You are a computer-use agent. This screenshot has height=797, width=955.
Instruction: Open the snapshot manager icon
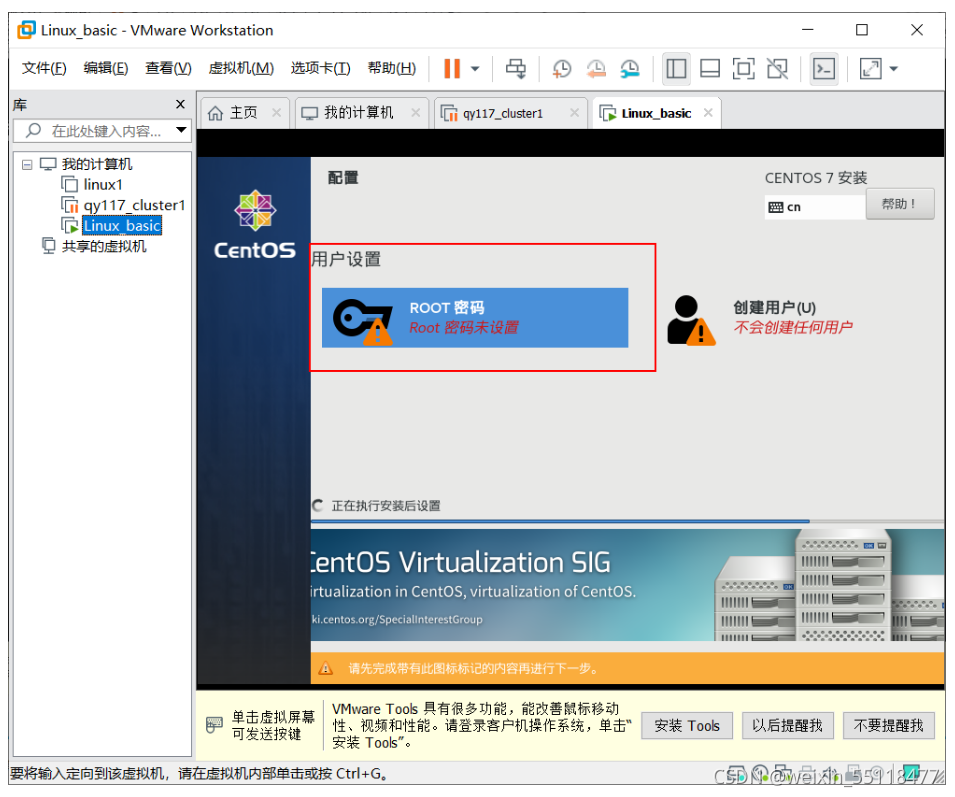[630, 68]
